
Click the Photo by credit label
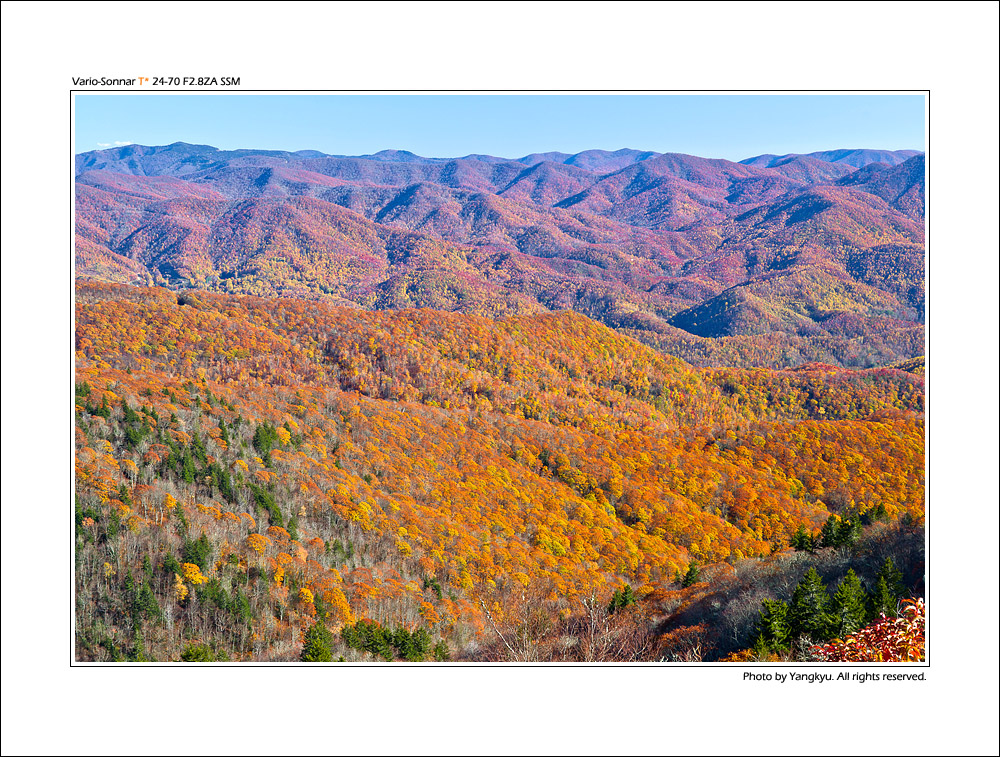point(764,676)
